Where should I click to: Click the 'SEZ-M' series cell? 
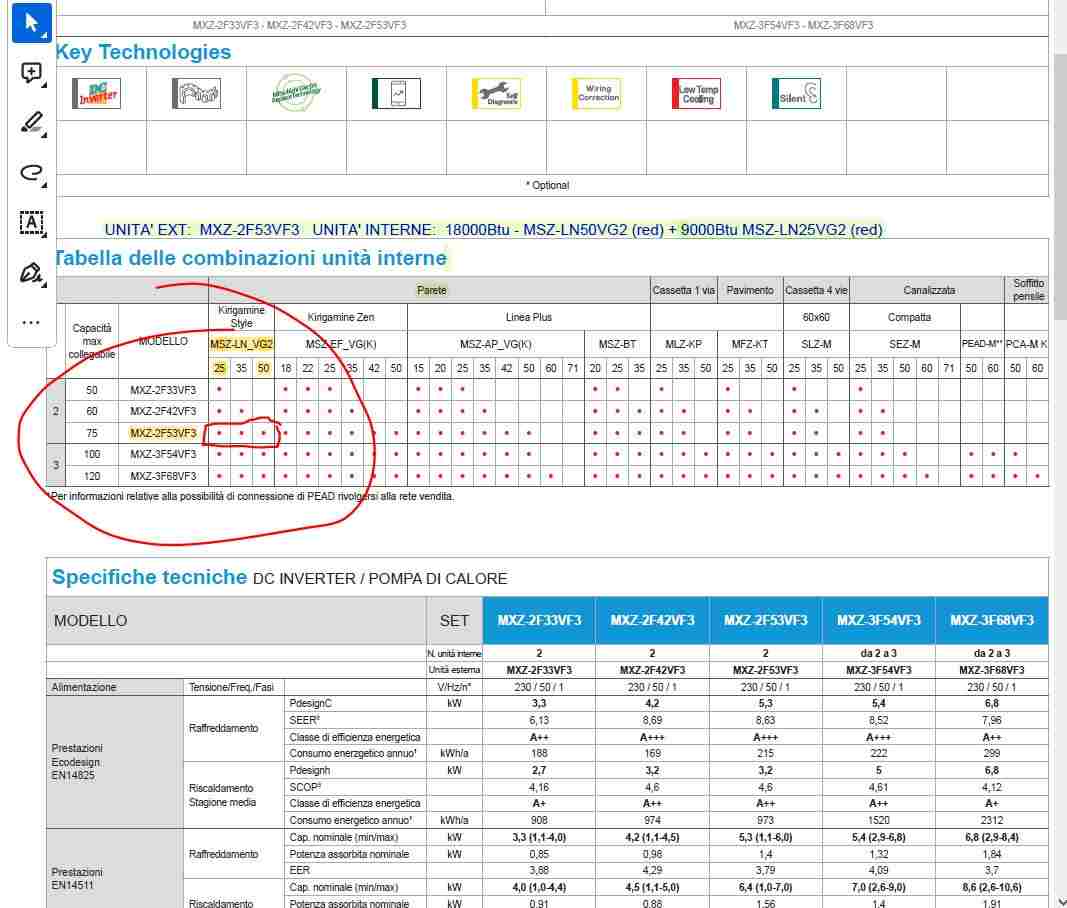[x=904, y=344]
